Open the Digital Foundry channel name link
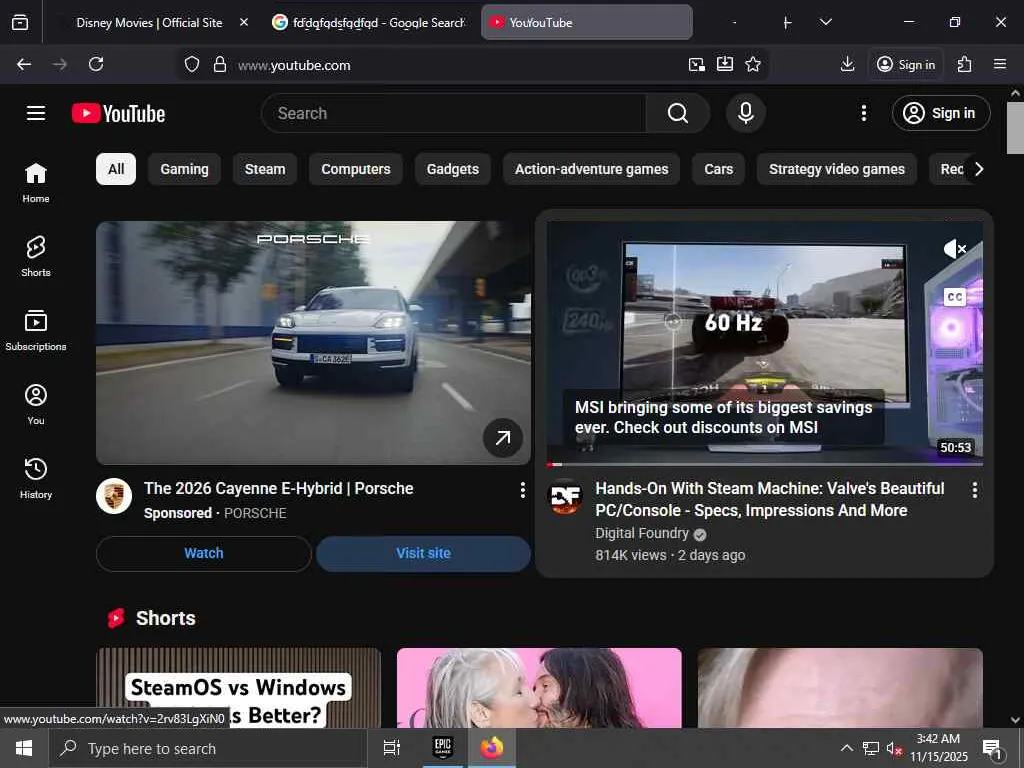The width and height of the screenshot is (1024, 768). (x=641, y=533)
